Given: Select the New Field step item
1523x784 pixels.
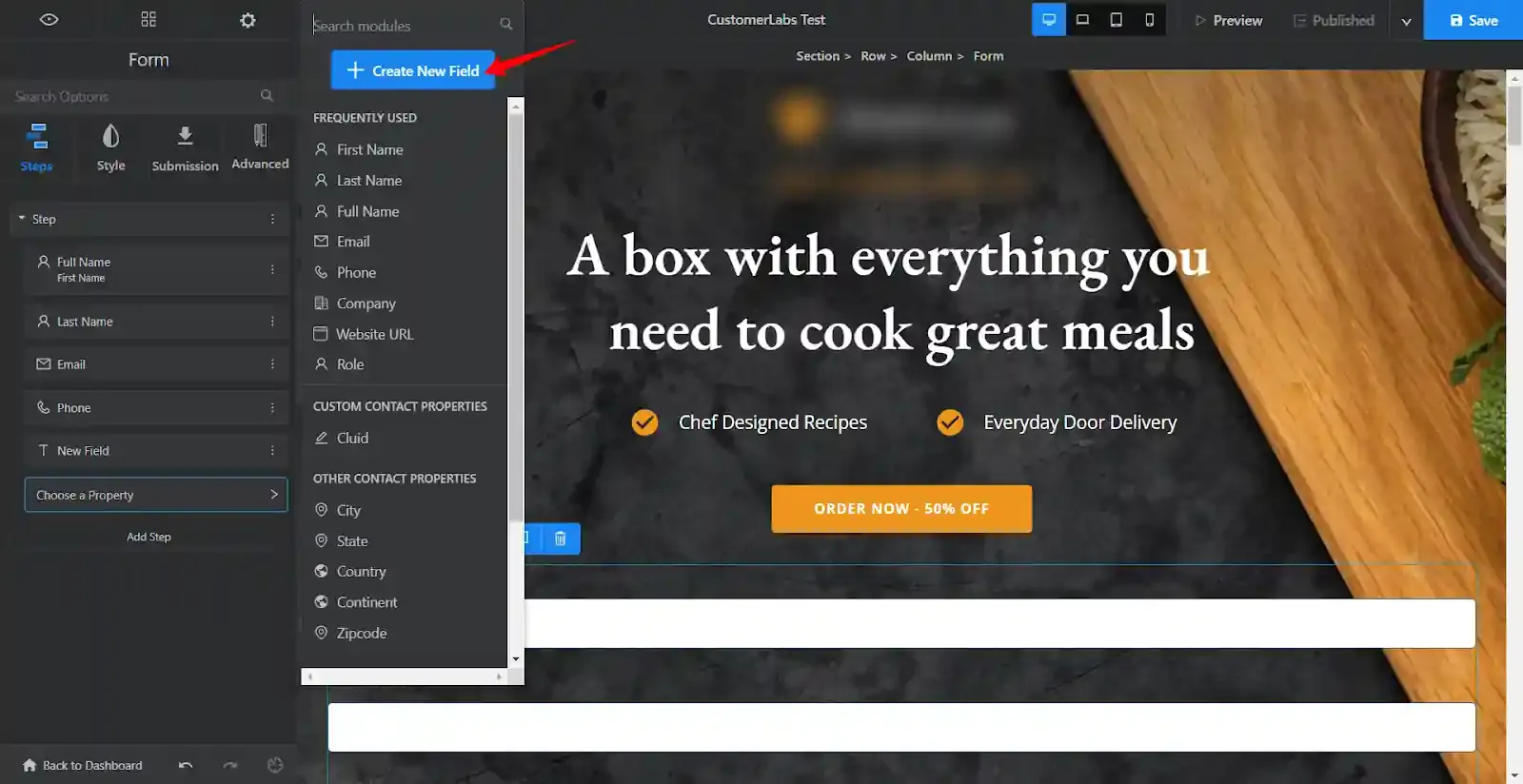Looking at the screenshot, I should (x=156, y=451).
